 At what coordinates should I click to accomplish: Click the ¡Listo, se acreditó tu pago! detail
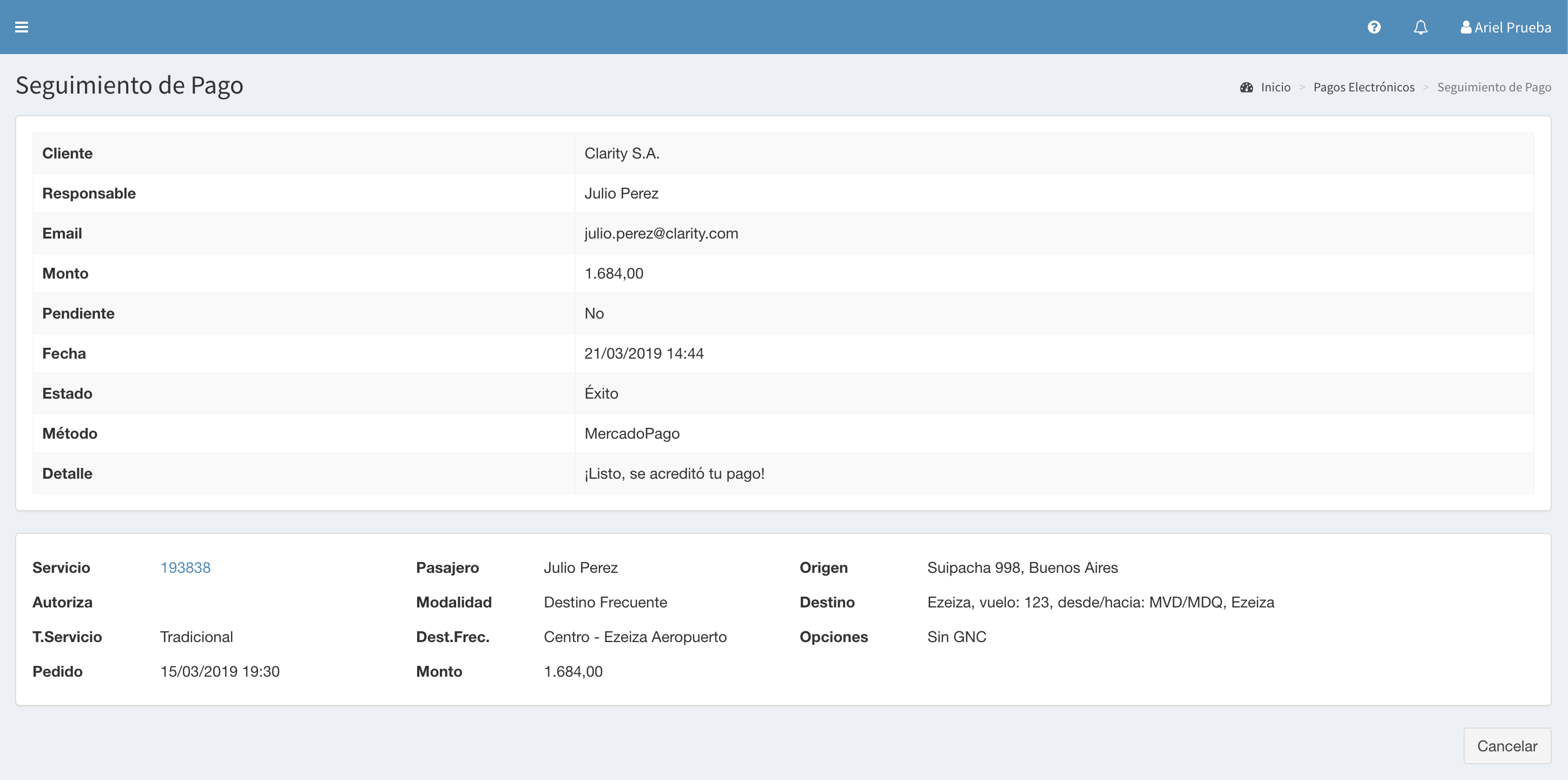(x=674, y=474)
